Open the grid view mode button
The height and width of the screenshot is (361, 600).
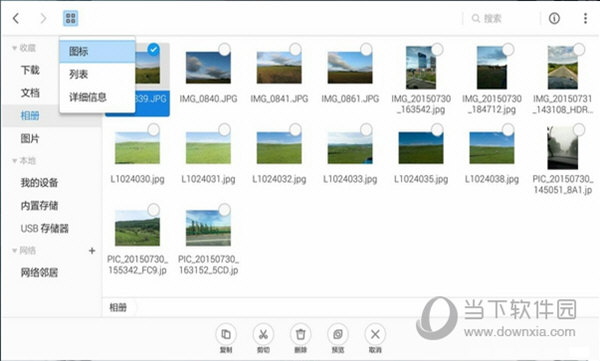[70, 18]
